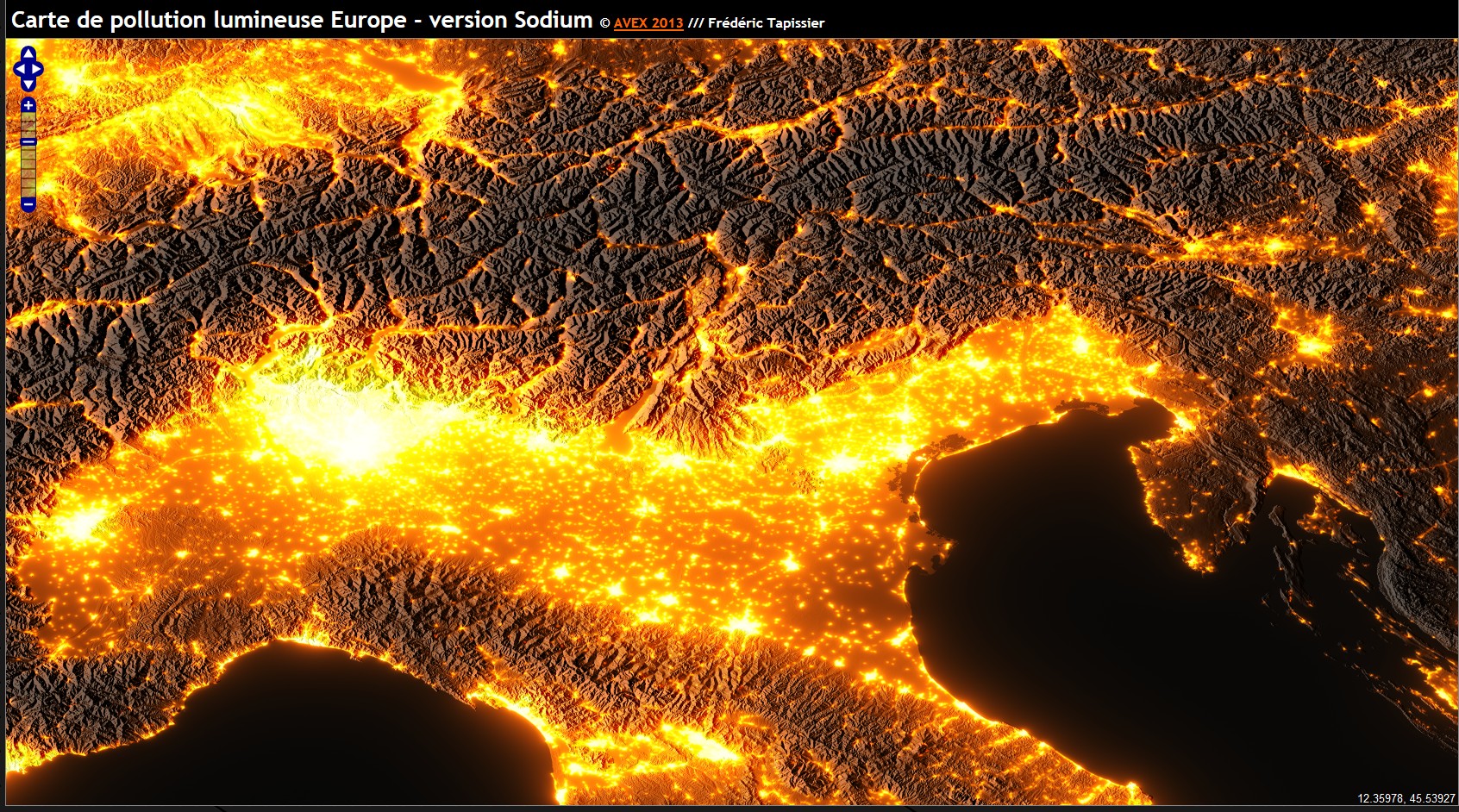Pan the map south with the down arrow

(28, 84)
